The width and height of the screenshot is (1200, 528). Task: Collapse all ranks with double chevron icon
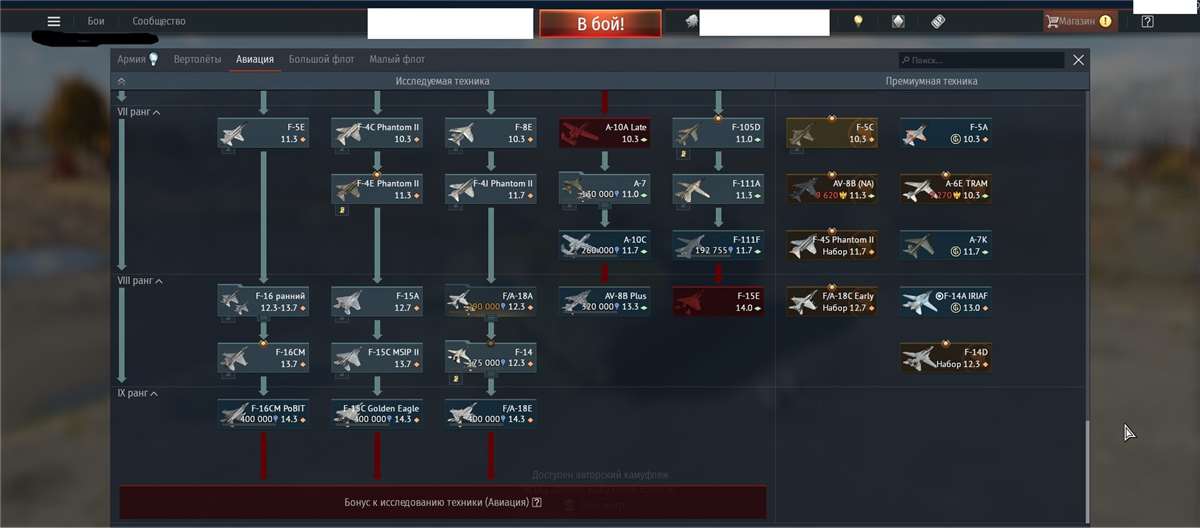coord(122,81)
